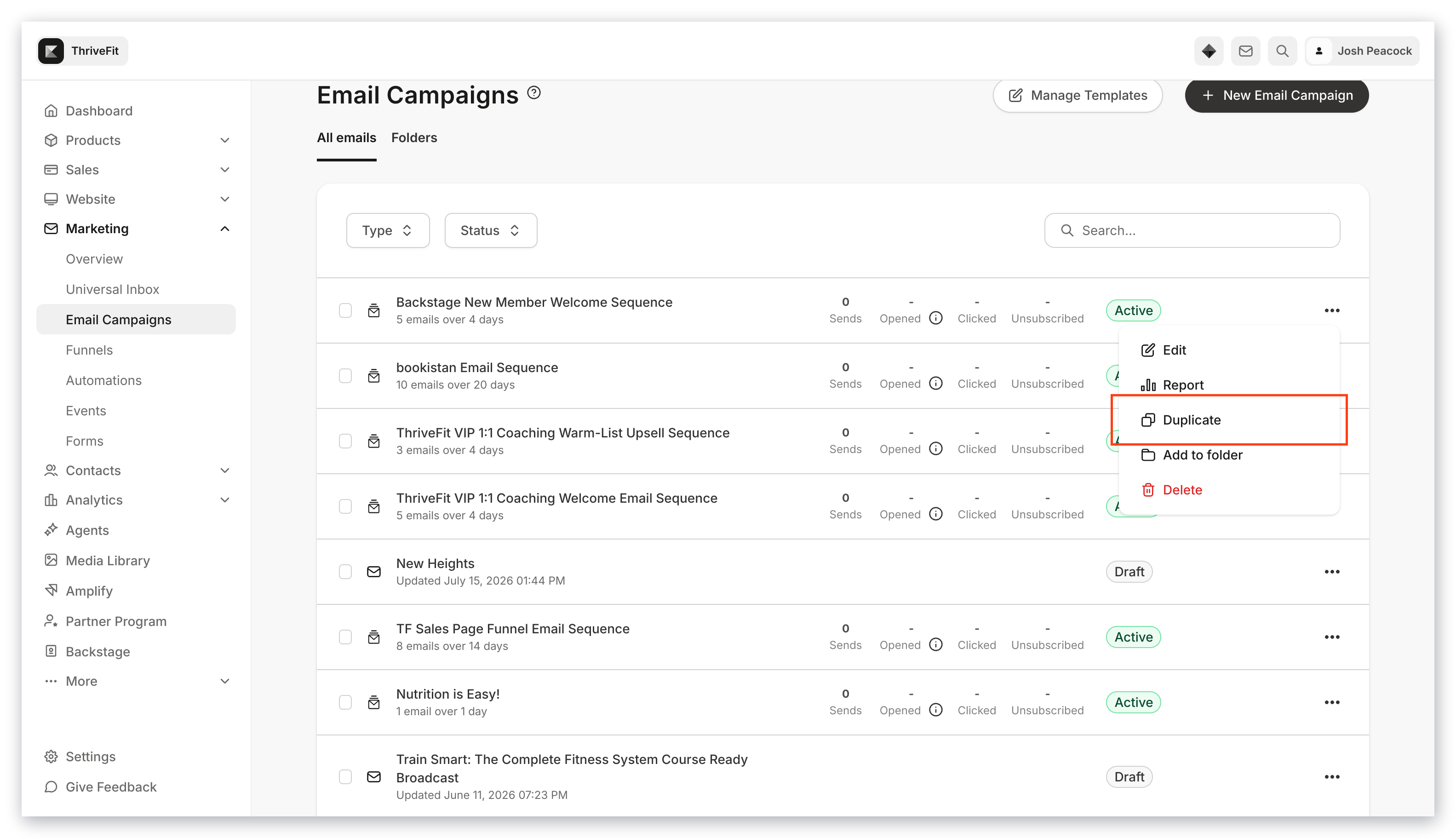Open Agents in the sidebar
Image resolution: width=1456 pixels, height=838 pixels.
point(87,530)
